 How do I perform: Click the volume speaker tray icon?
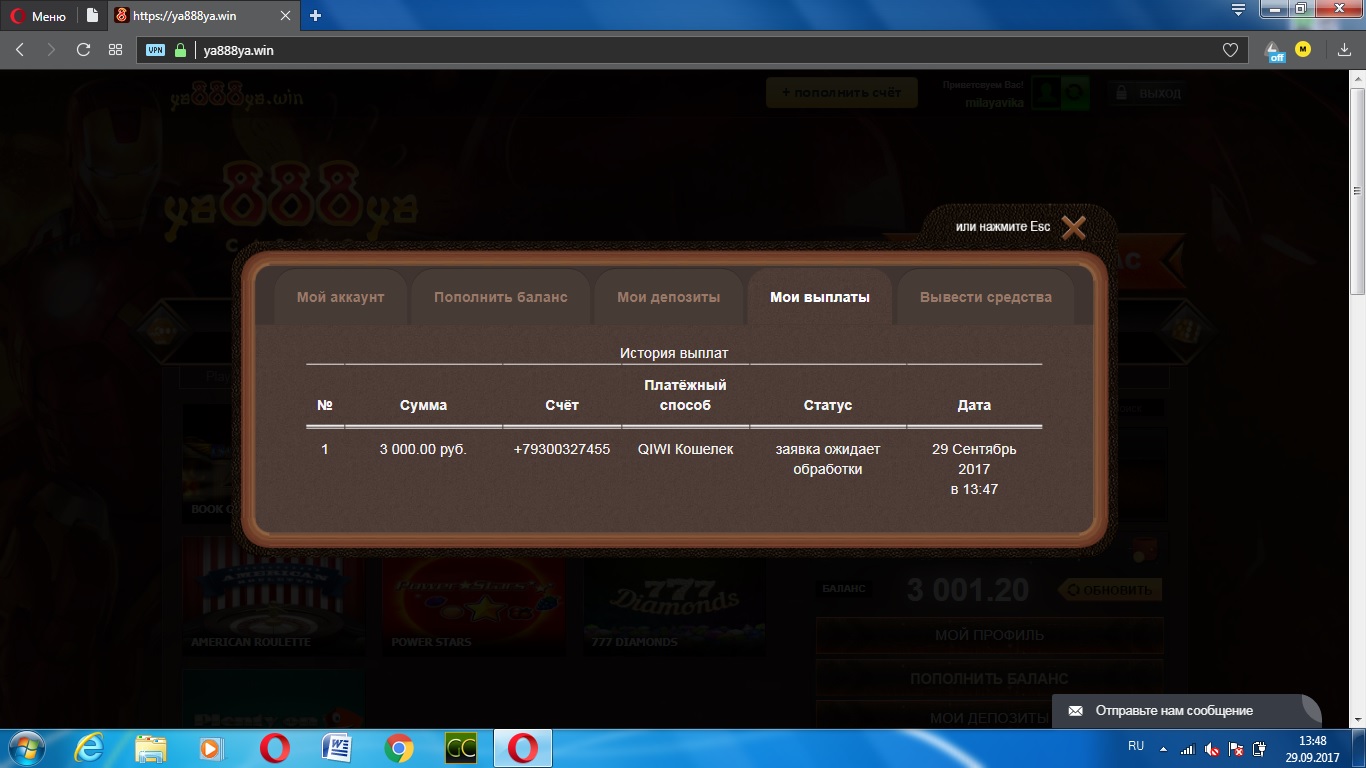pyautogui.click(x=1212, y=749)
